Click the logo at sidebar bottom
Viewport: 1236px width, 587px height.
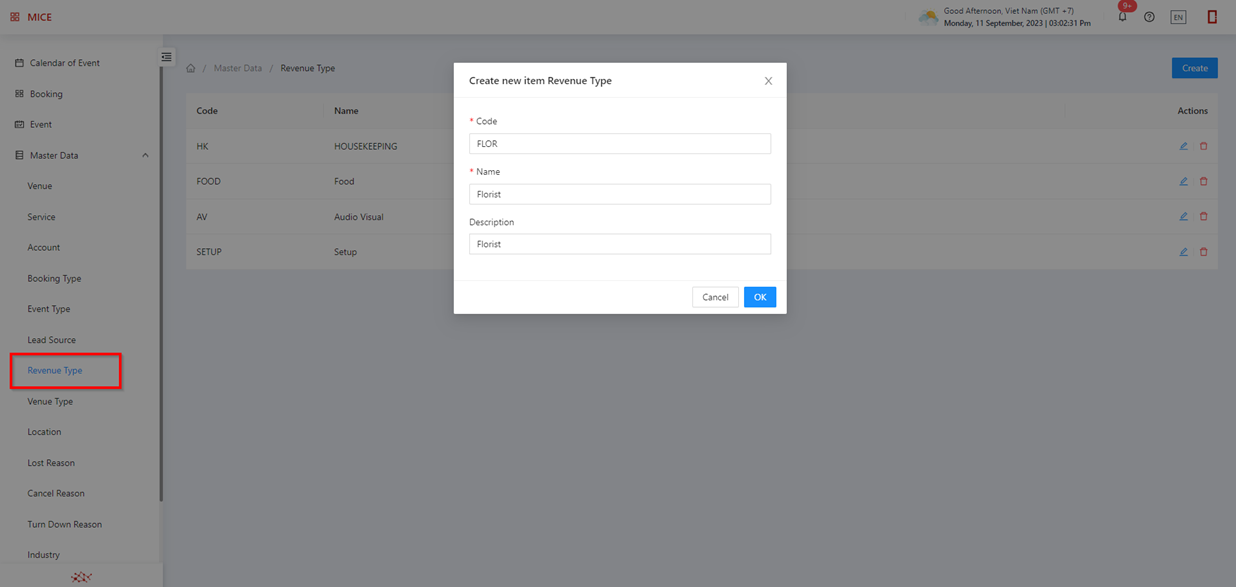[82, 577]
